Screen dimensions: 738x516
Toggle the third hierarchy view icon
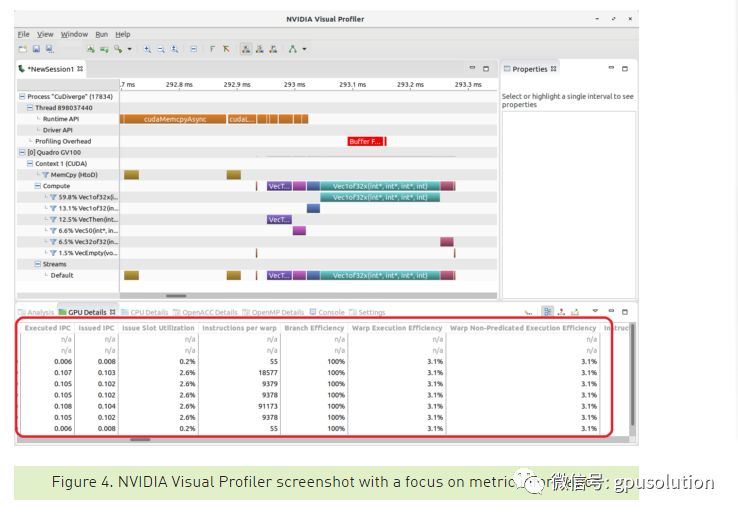[273, 49]
